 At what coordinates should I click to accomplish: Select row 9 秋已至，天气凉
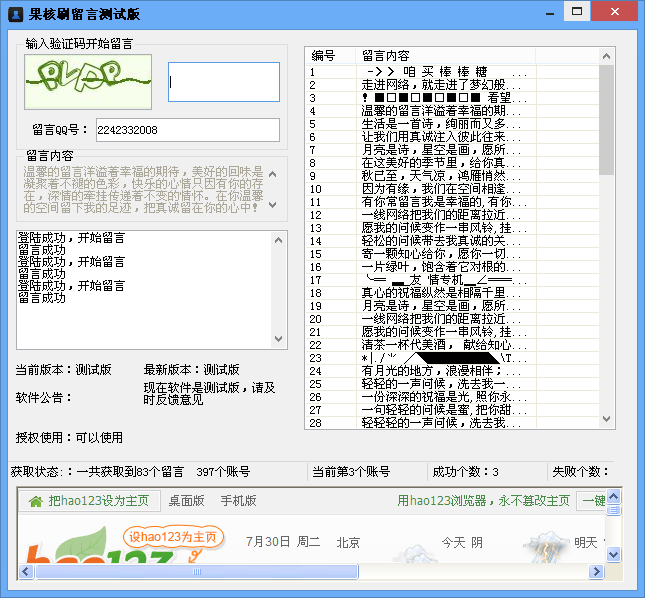[452, 176]
